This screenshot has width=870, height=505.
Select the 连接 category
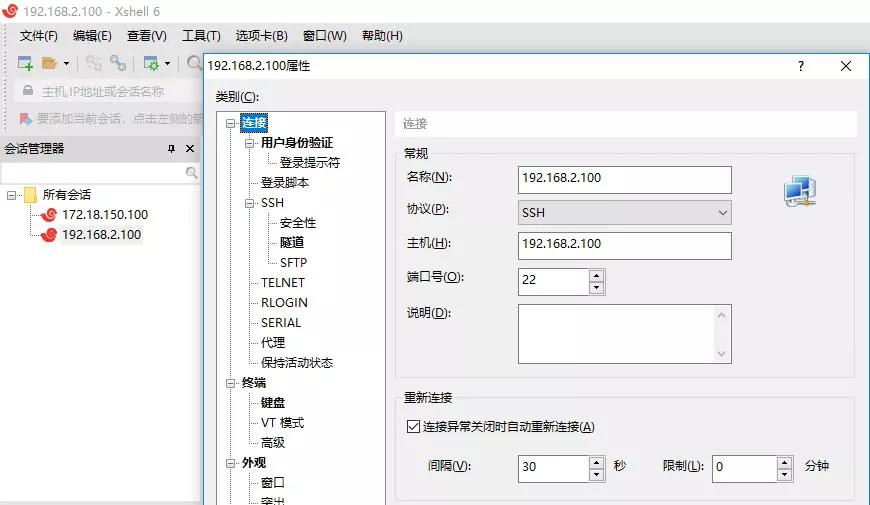coord(254,123)
